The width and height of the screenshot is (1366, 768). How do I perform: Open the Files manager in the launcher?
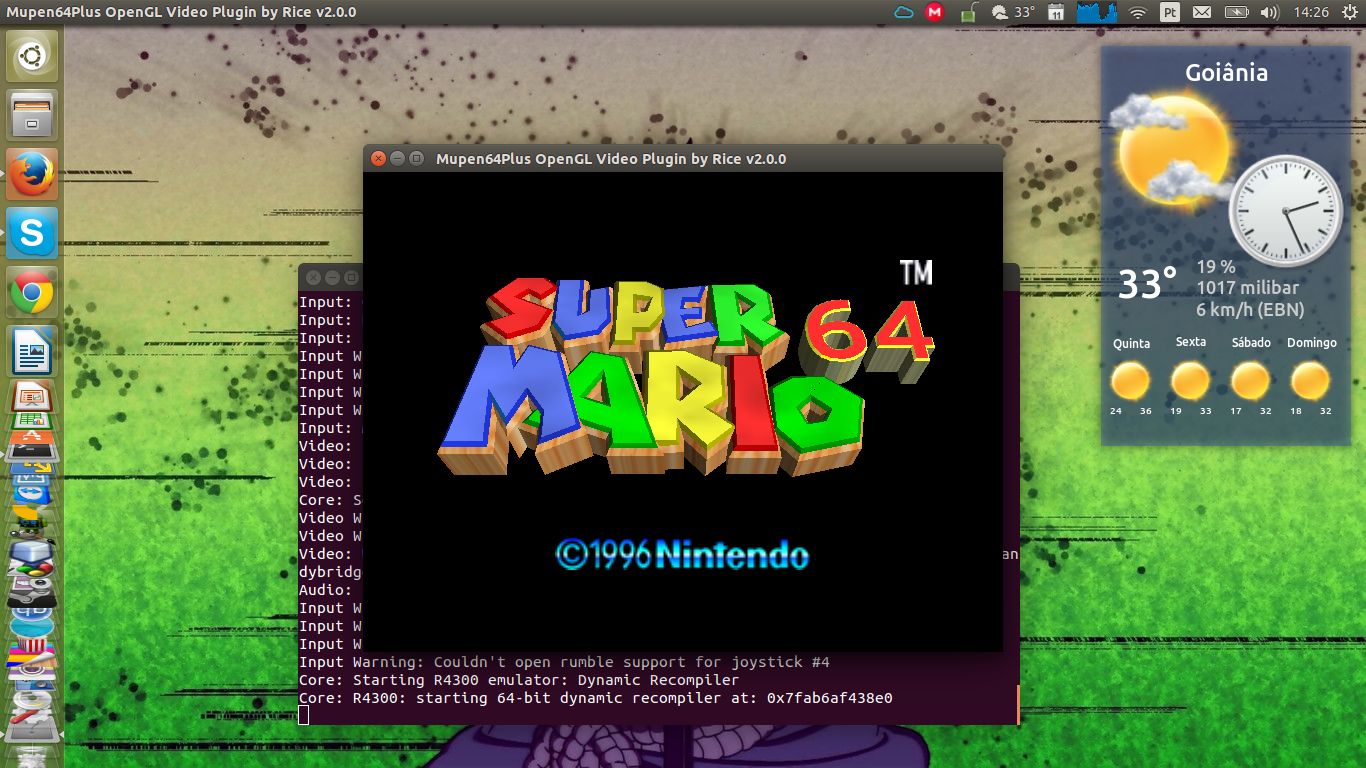tap(32, 115)
